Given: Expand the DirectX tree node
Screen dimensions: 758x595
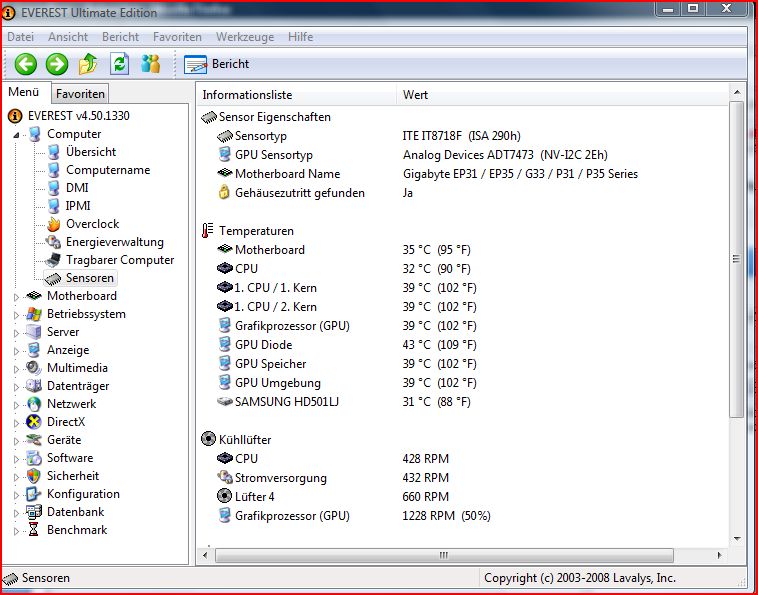Looking at the screenshot, I should 16,423.
